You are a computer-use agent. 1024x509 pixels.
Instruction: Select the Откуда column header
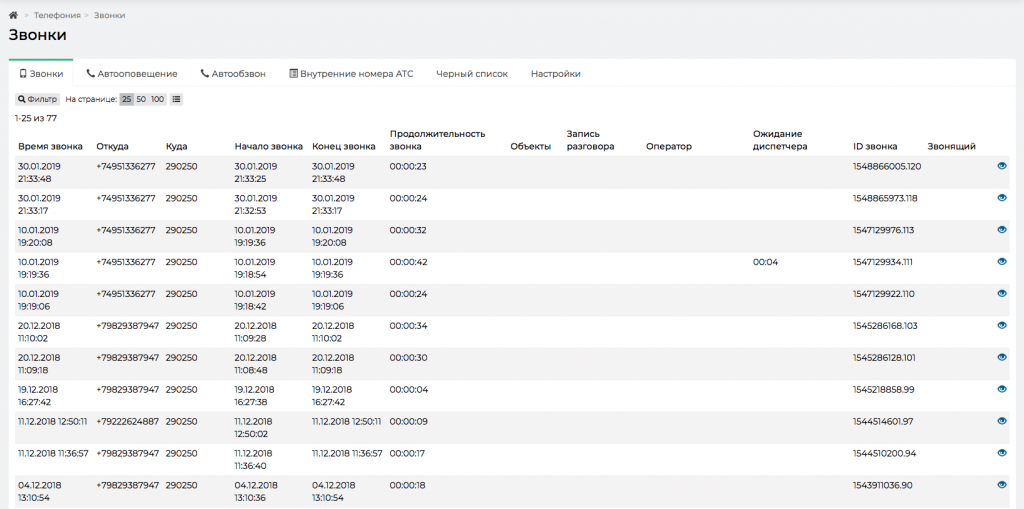112,146
